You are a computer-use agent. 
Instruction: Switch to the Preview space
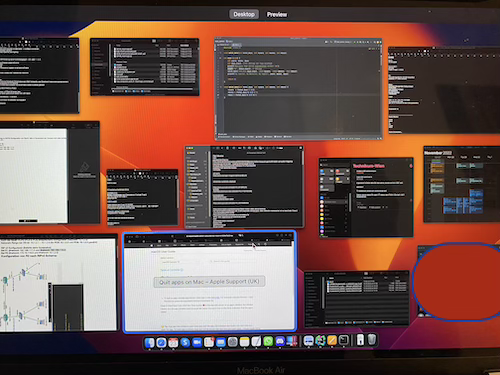tap(277, 14)
